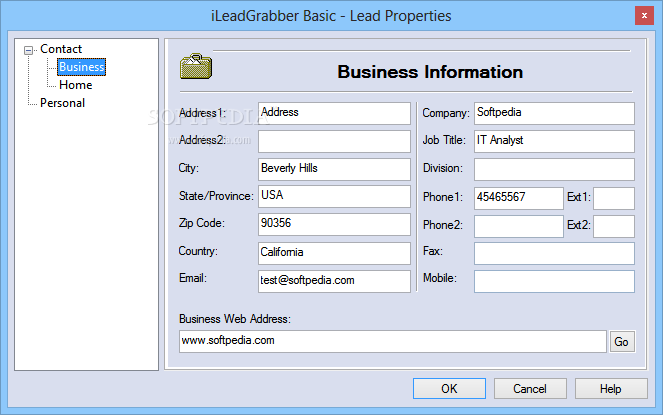The height and width of the screenshot is (415, 663).
Task: Click the empty Mobile field
Action: point(554,281)
